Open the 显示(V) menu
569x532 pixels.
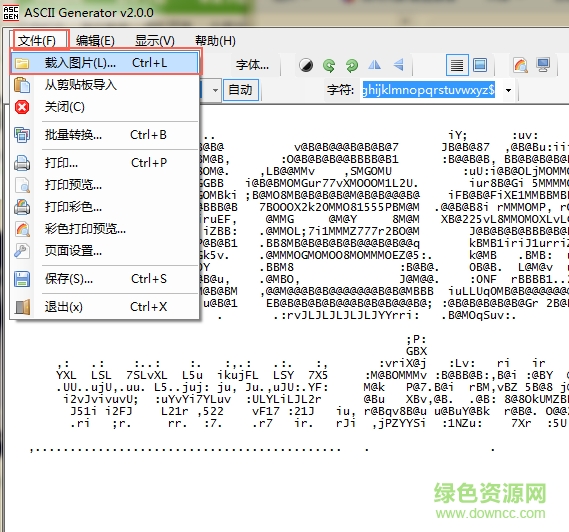[155, 40]
